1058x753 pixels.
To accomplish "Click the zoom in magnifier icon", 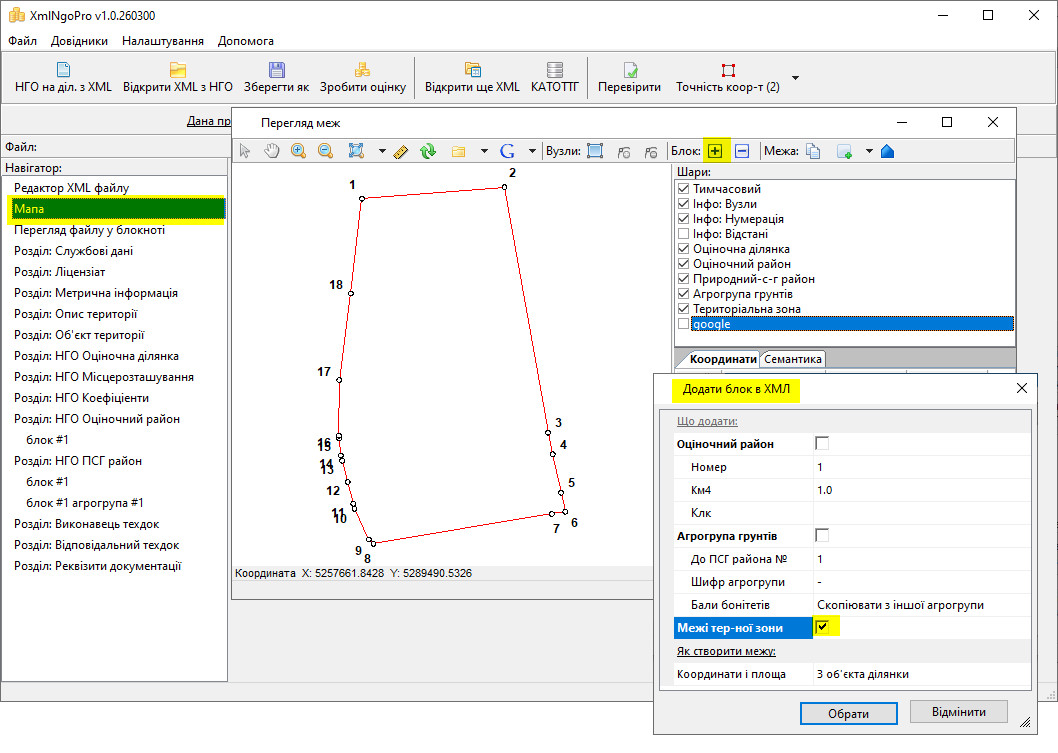I will coord(298,151).
